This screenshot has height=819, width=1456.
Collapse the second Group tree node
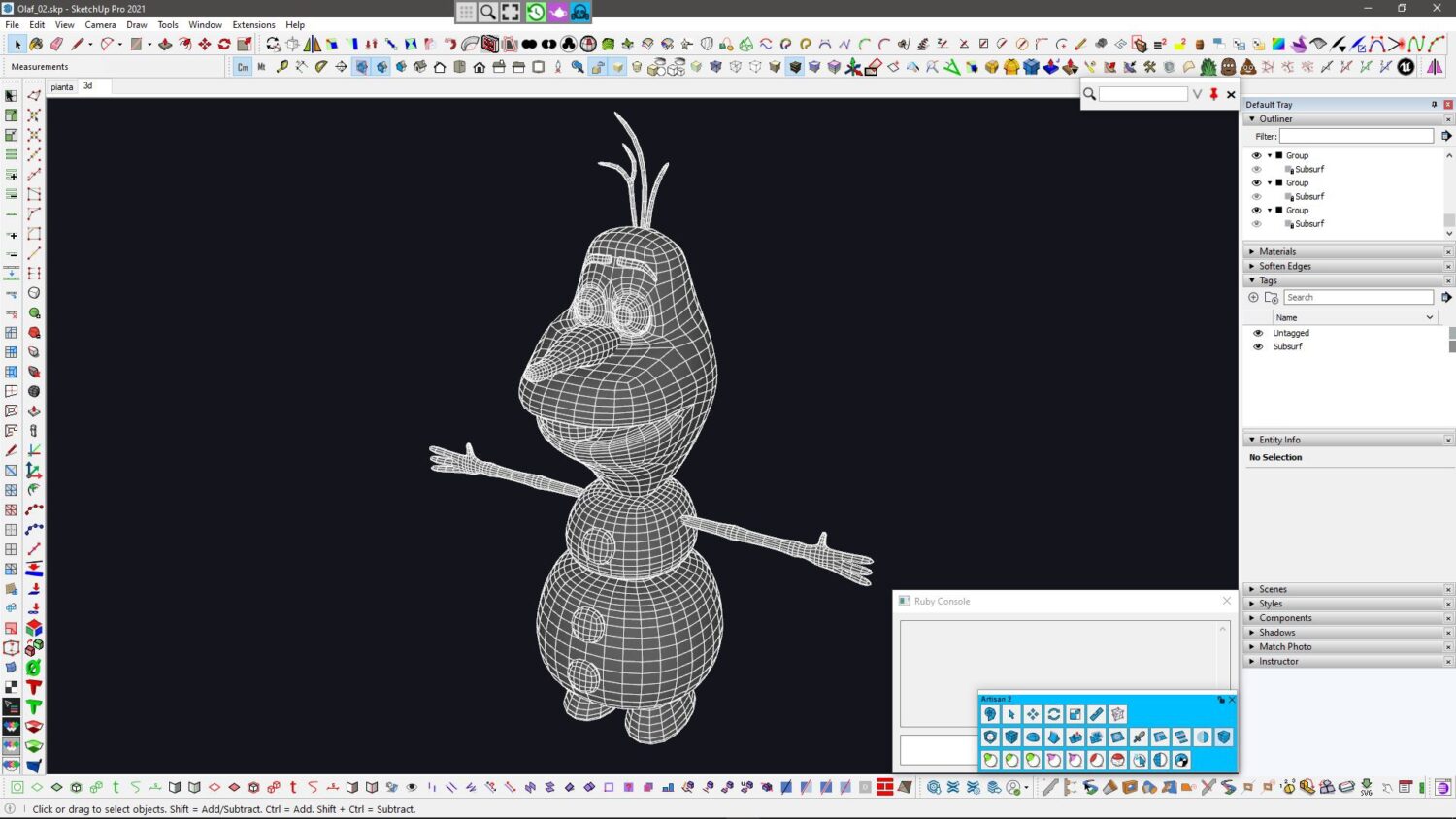tap(1270, 182)
